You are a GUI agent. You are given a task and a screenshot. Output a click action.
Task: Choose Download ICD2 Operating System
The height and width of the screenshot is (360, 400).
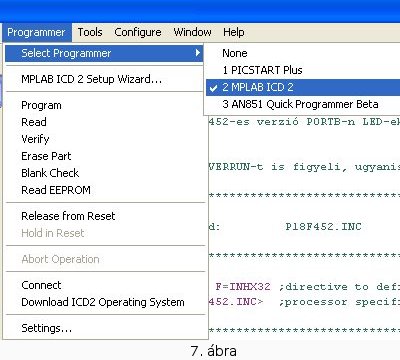click(105, 302)
